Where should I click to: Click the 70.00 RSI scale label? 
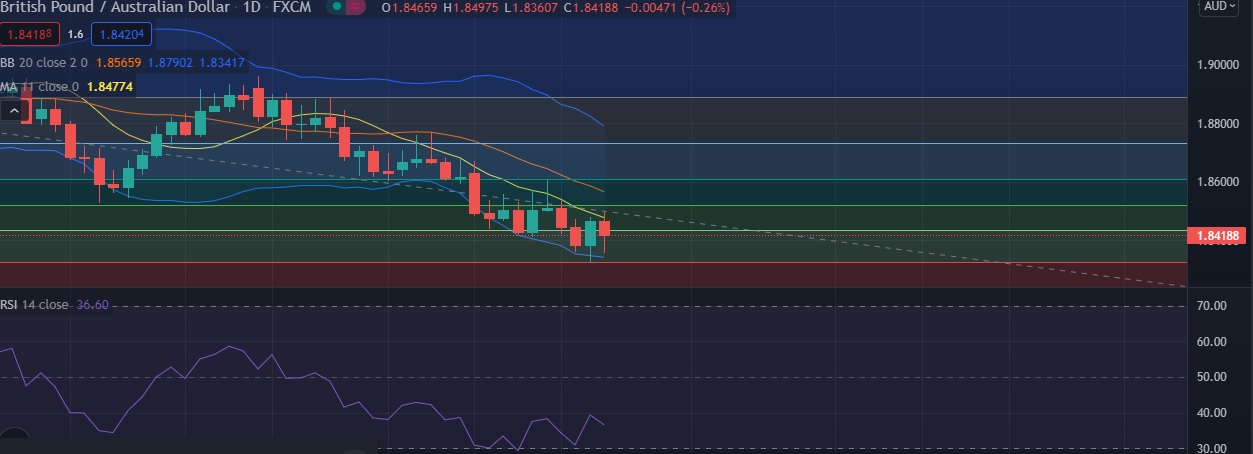click(1212, 305)
